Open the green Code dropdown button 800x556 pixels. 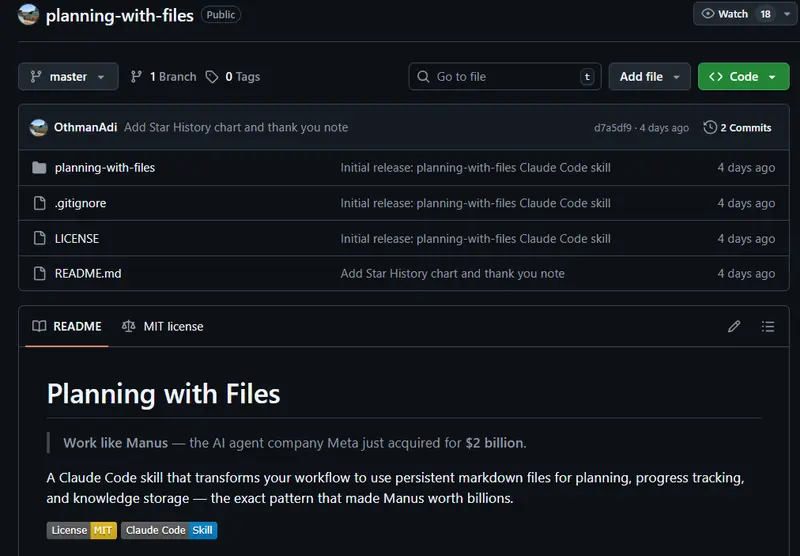click(743, 77)
